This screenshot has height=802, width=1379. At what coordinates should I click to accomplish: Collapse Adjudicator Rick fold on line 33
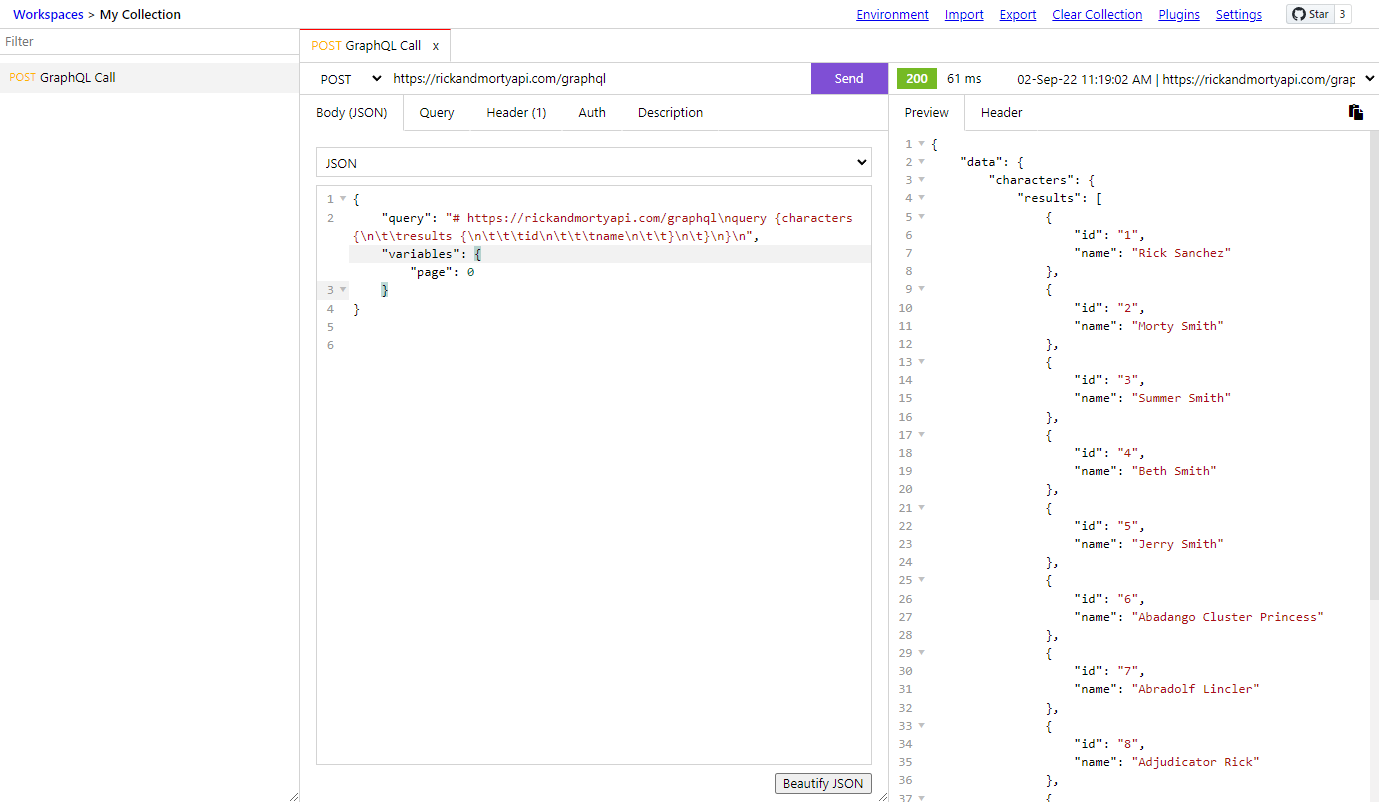pos(921,726)
